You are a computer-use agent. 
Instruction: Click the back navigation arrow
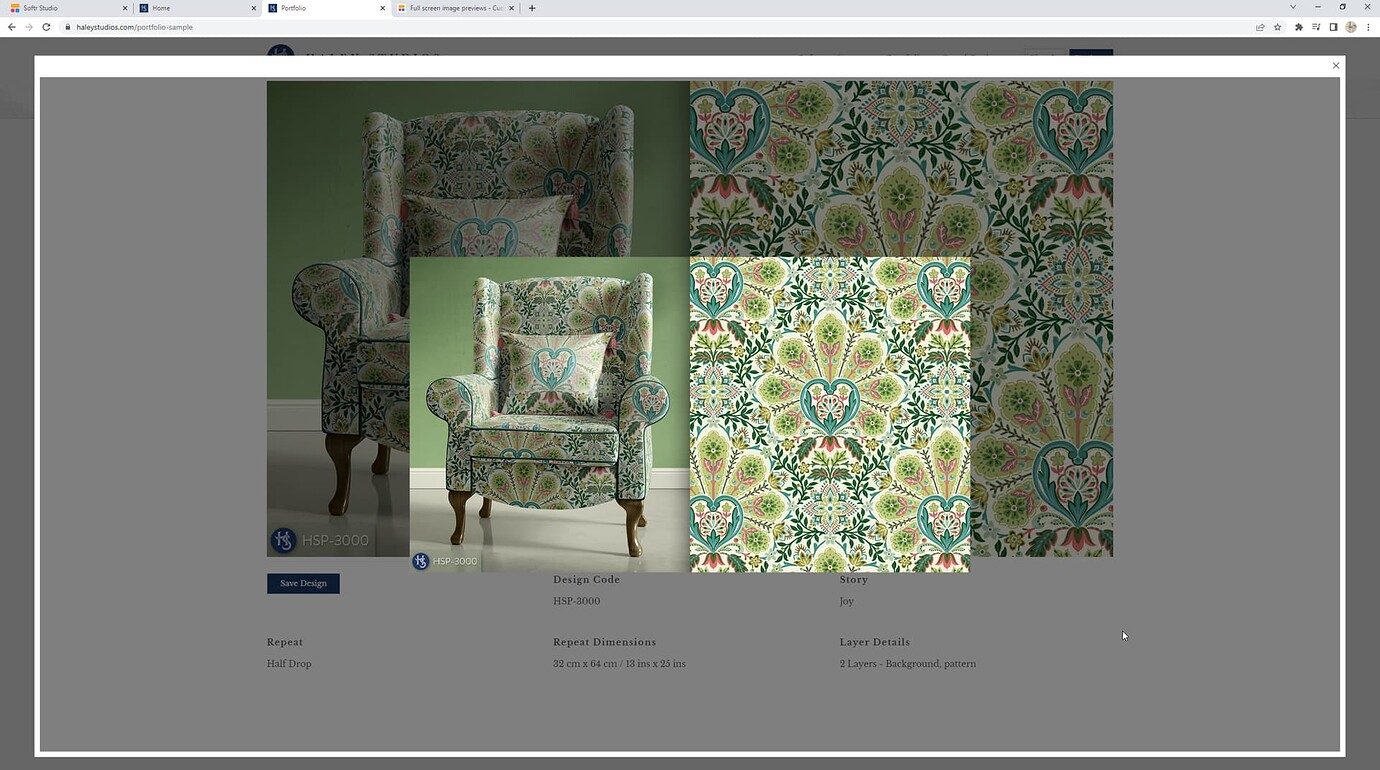tap(11, 27)
